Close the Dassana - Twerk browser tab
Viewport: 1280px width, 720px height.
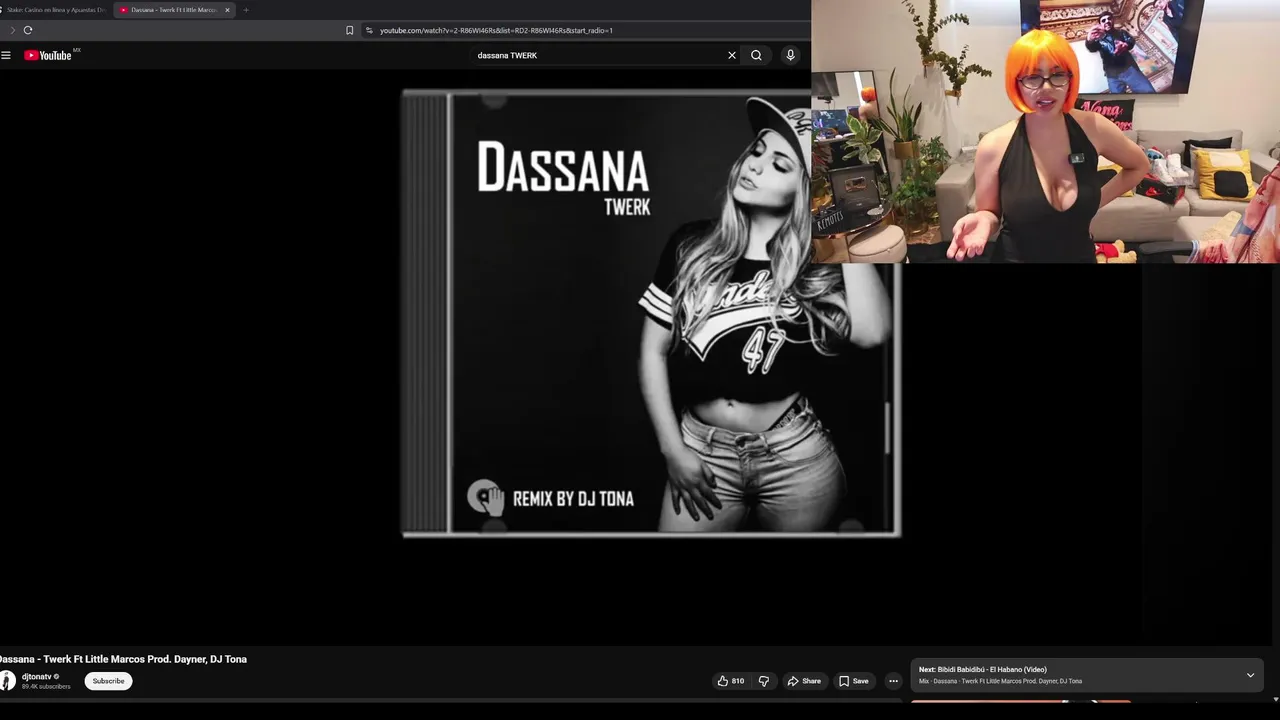(227, 10)
